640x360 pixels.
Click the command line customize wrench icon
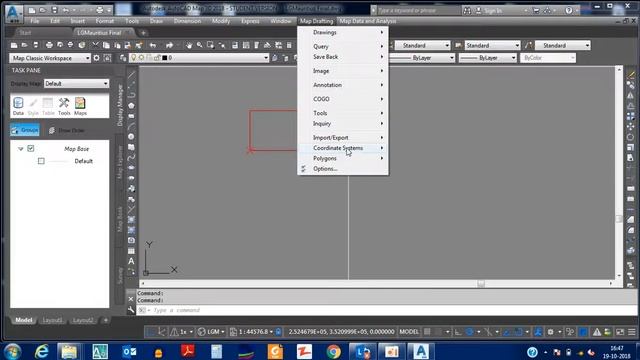point(131,310)
